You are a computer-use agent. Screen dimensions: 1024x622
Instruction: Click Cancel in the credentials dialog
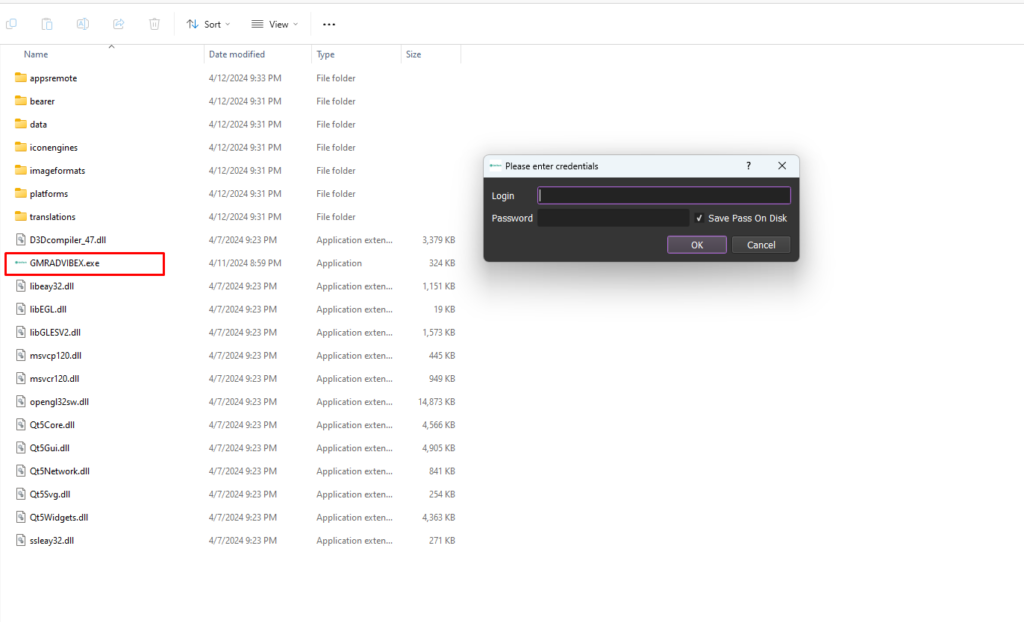[761, 245]
